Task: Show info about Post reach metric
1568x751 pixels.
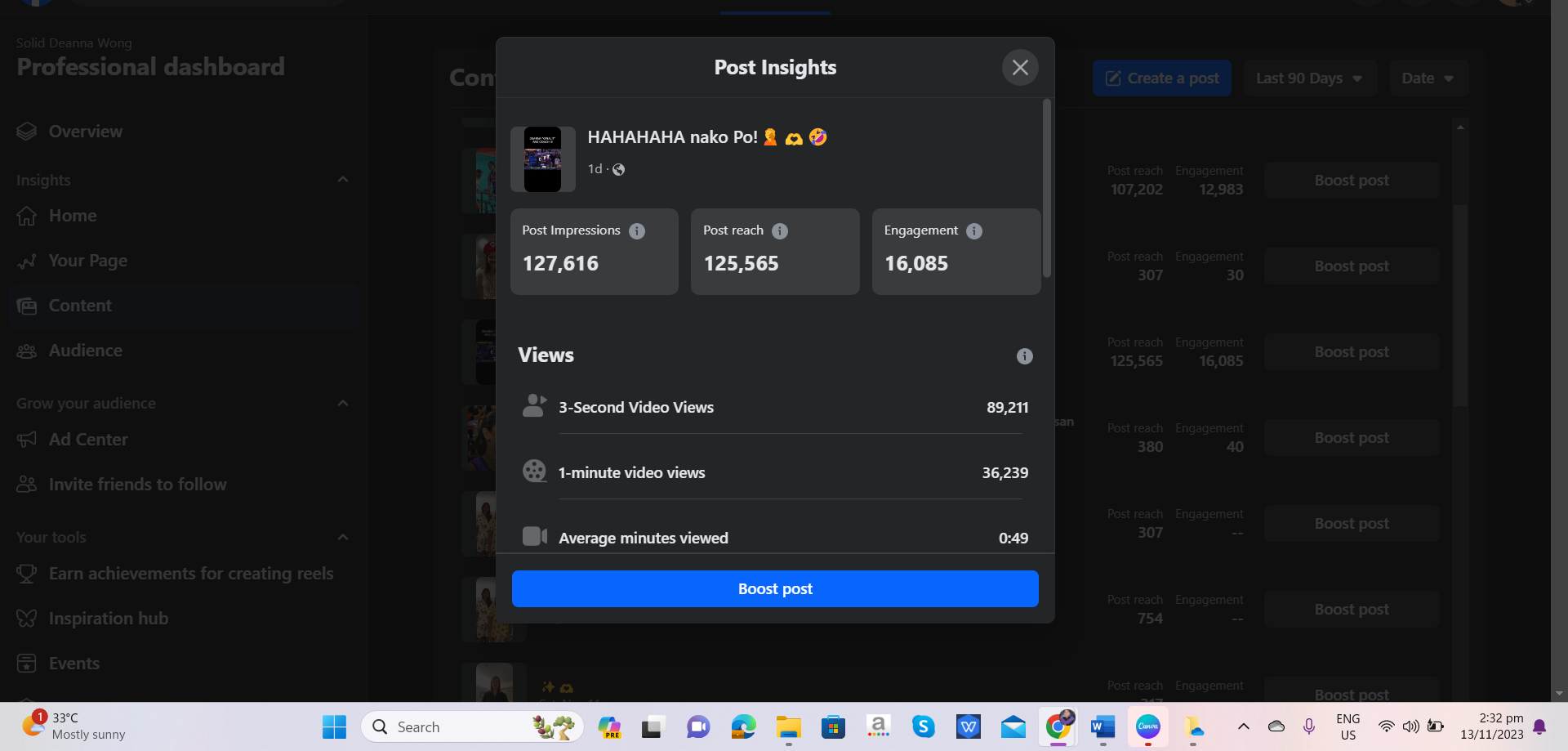Action: click(x=780, y=231)
